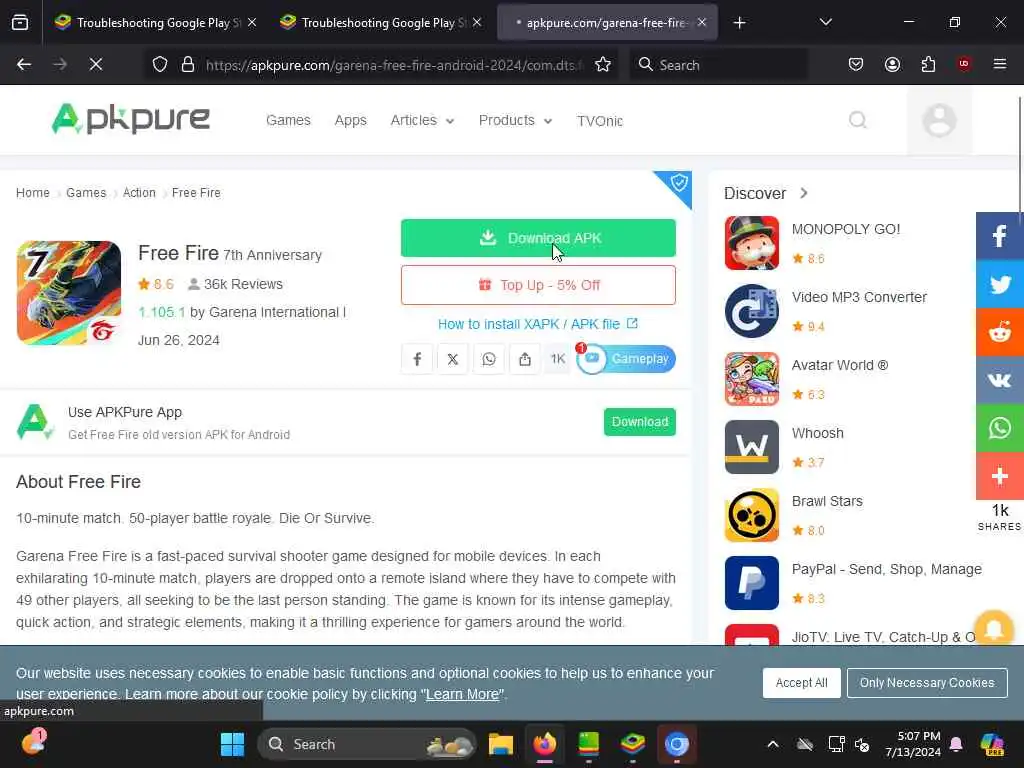Viewport: 1024px width, 768px height.
Task: Expand the Articles dropdown menu
Action: point(422,121)
